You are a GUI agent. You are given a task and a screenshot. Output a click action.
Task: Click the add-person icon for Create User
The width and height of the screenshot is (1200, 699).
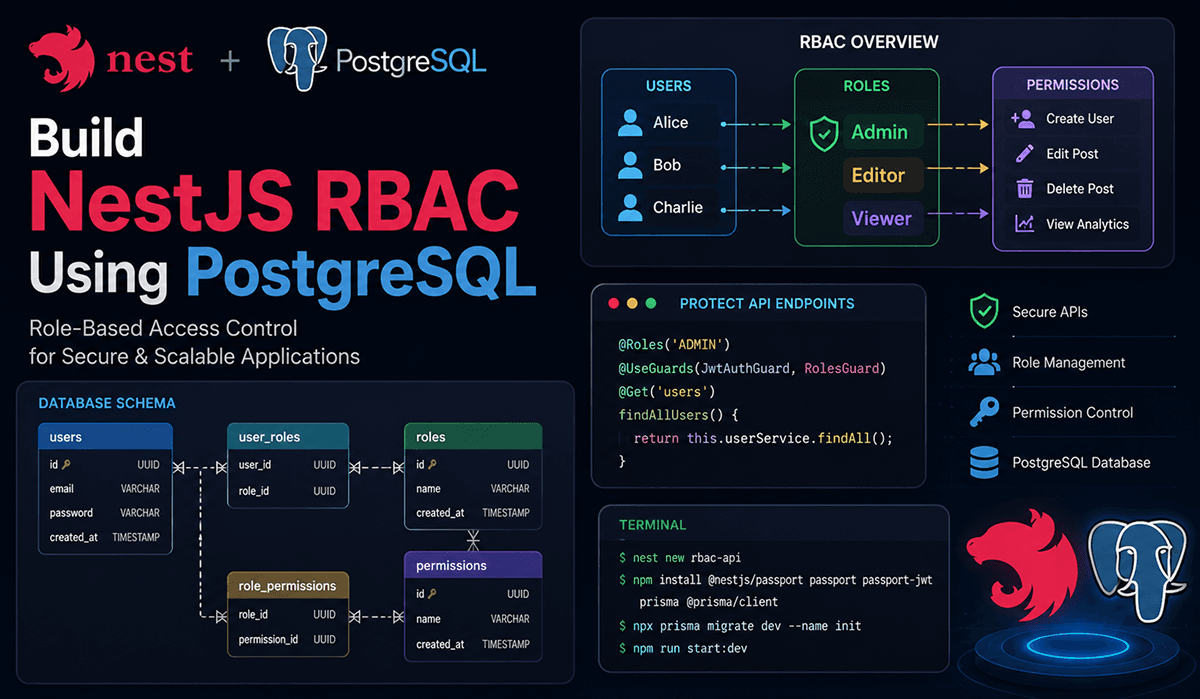(1023, 119)
